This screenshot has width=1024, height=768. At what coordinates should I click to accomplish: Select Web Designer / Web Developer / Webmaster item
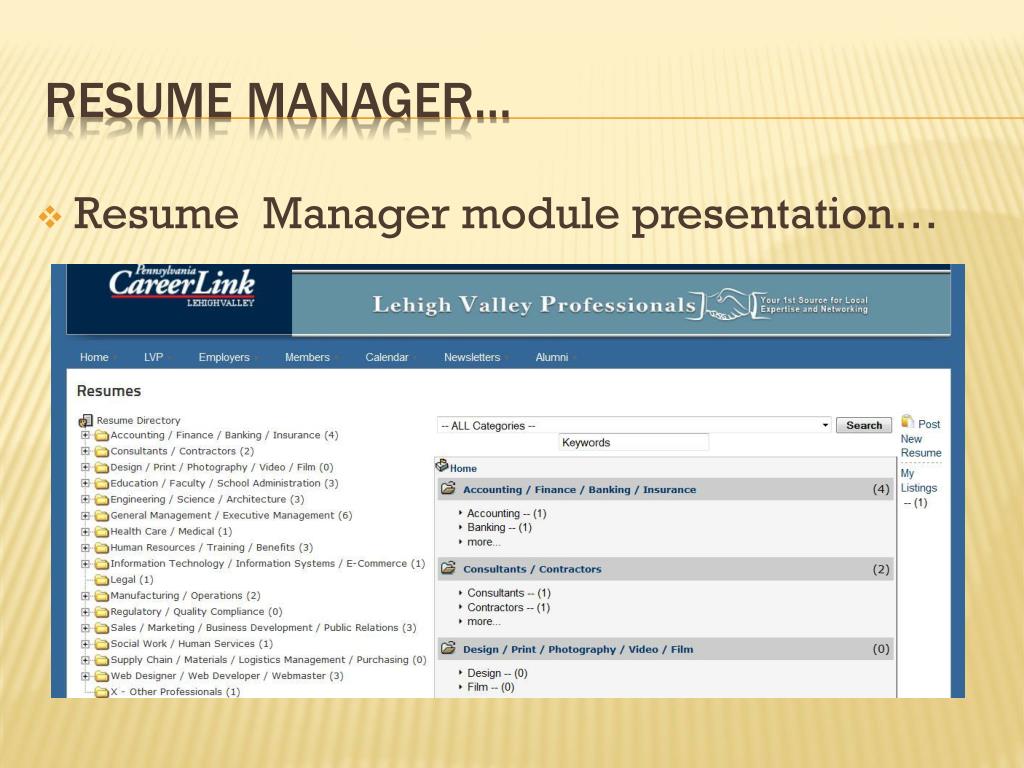tap(227, 676)
